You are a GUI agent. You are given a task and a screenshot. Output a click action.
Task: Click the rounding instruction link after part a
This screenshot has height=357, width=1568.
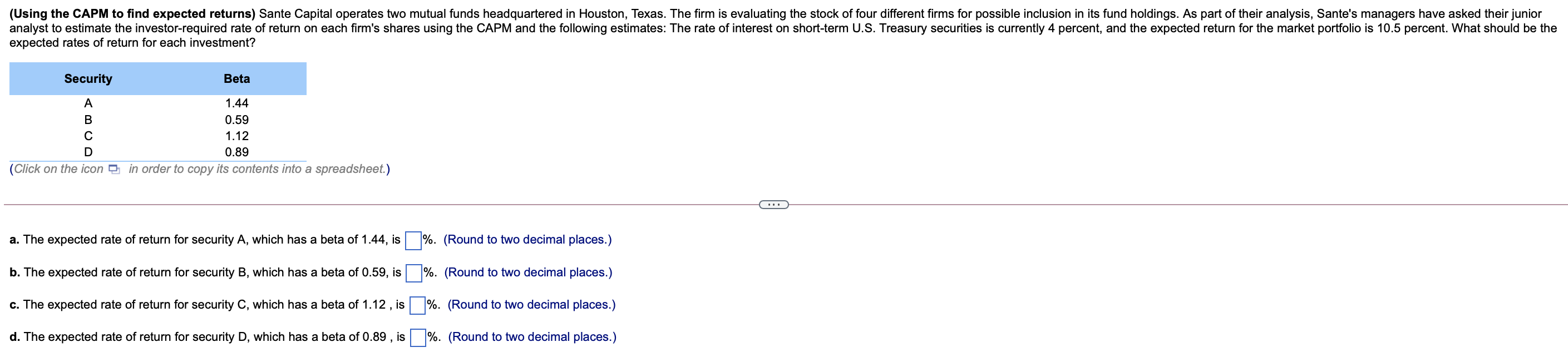[x=527, y=239]
